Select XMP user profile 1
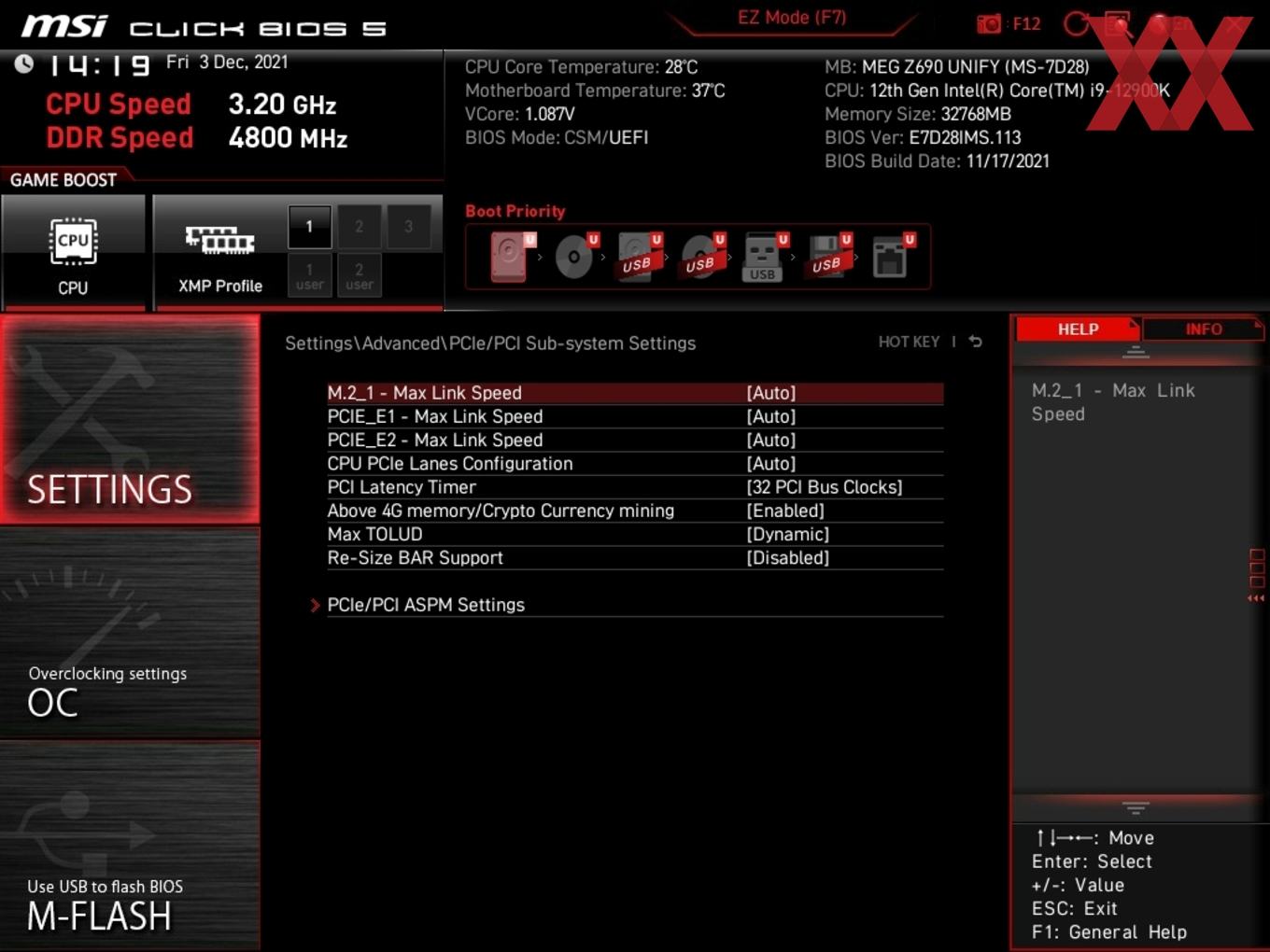Viewport: 1270px width, 952px height. pos(309,275)
